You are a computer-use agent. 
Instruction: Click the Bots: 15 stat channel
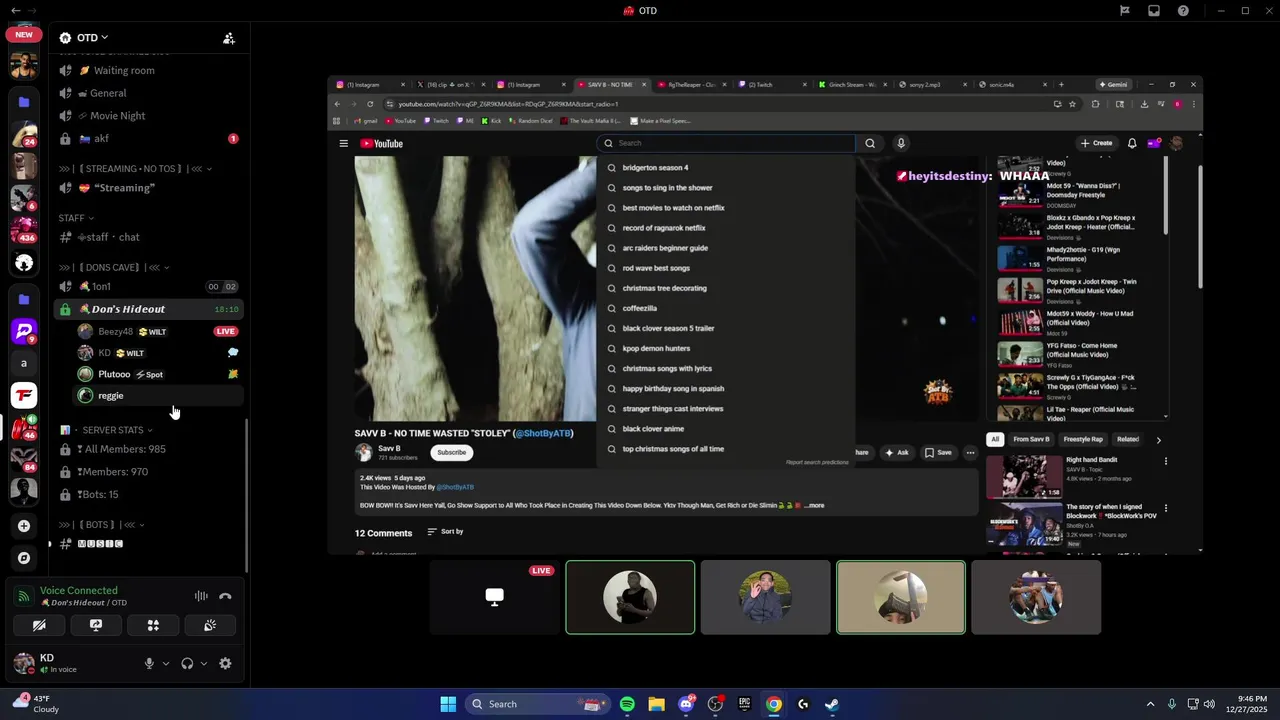(148, 495)
